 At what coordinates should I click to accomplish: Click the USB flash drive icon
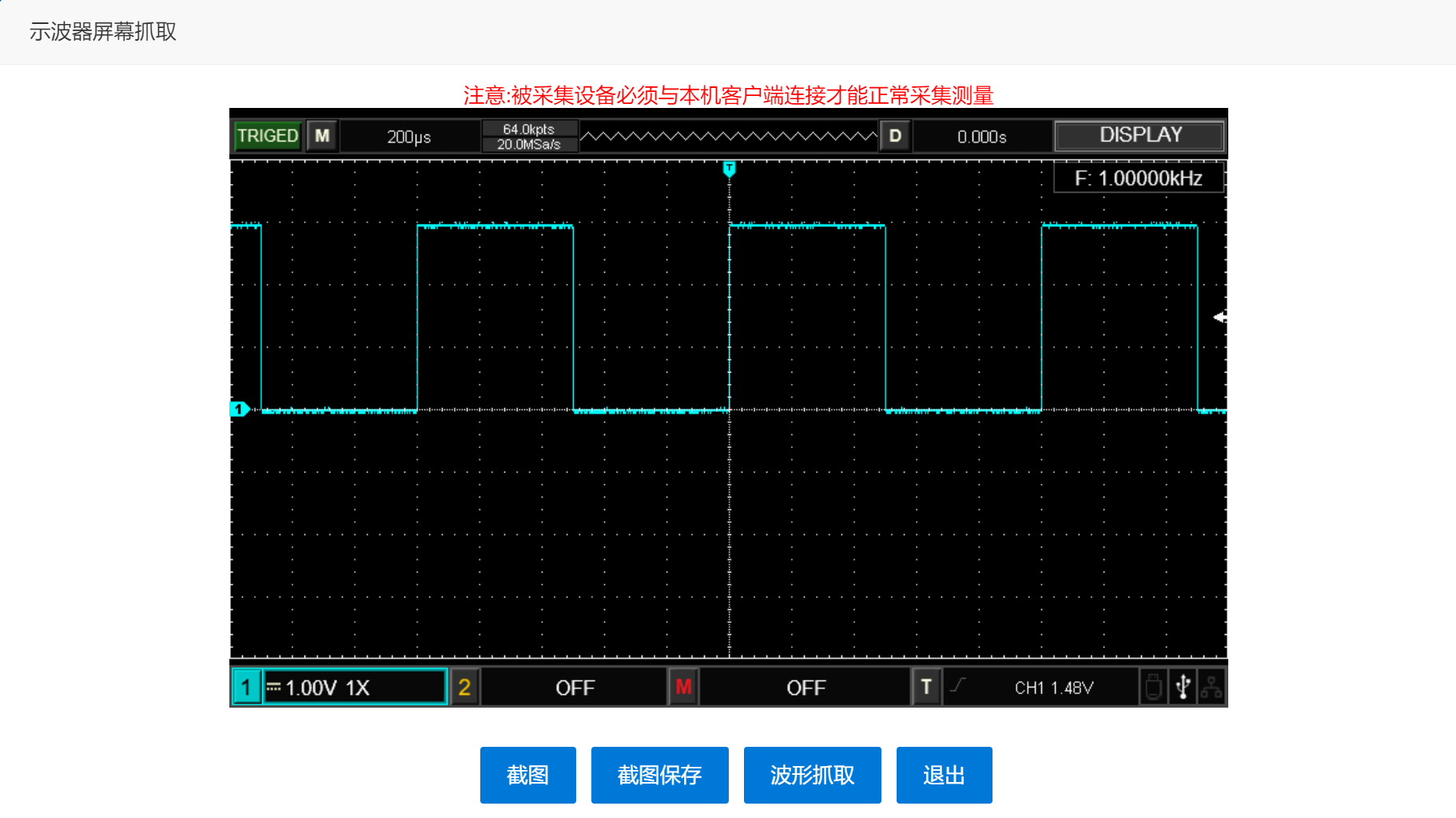[x=1153, y=687]
